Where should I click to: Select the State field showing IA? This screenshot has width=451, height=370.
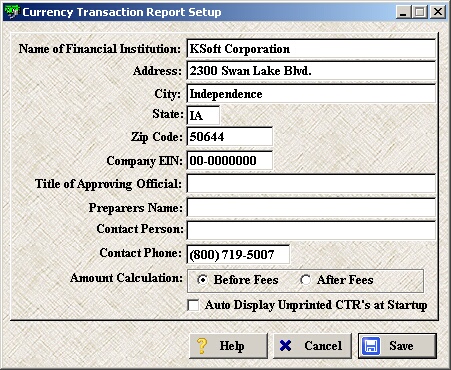(x=203, y=115)
